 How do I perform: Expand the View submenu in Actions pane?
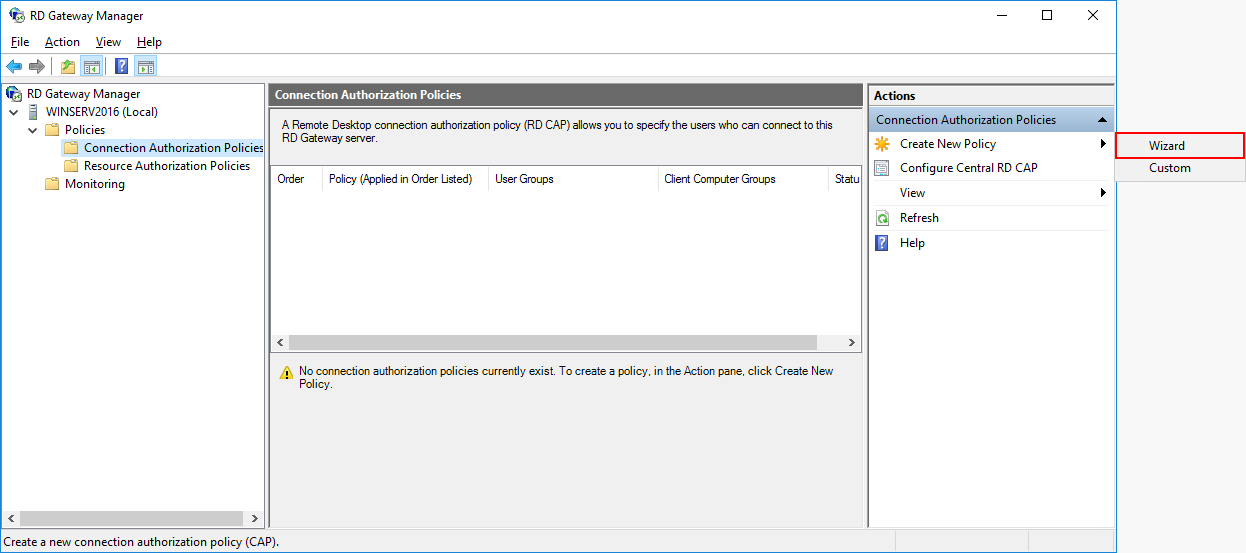(x=1102, y=193)
